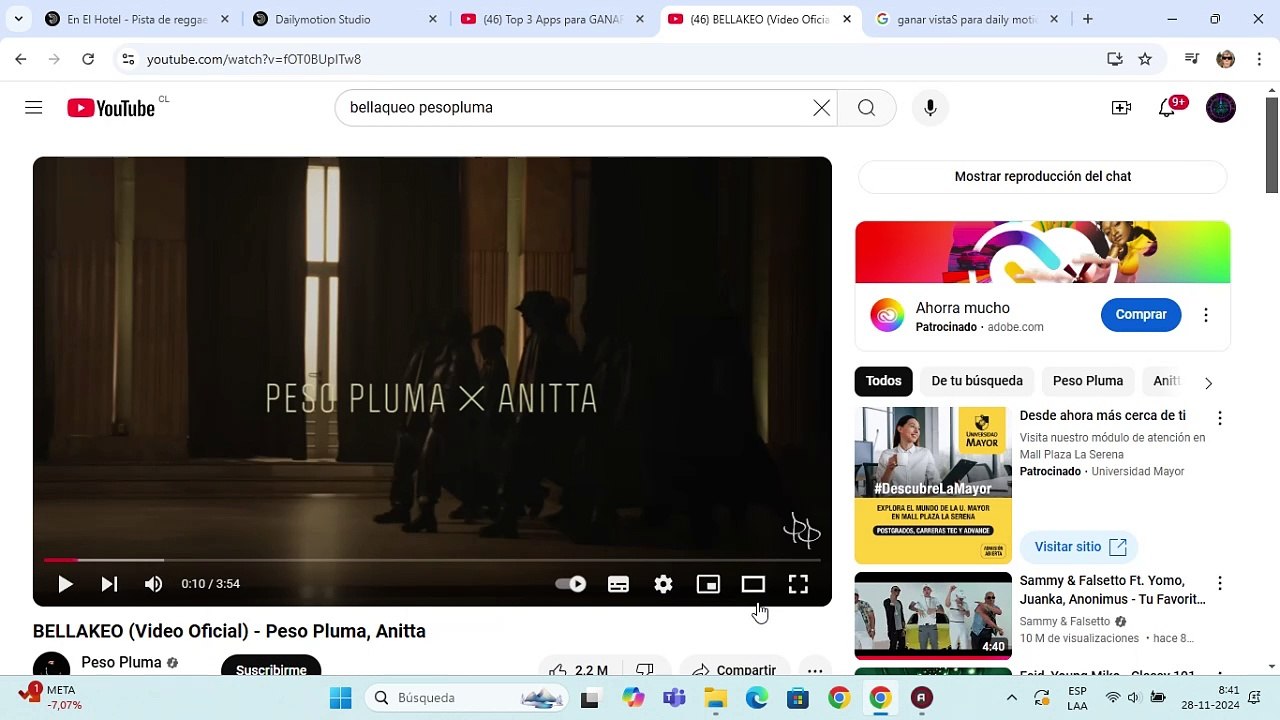Open the Adobe ad options menu
The height and width of the screenshot is (720, 1280).
click(x=1206, y=314)
